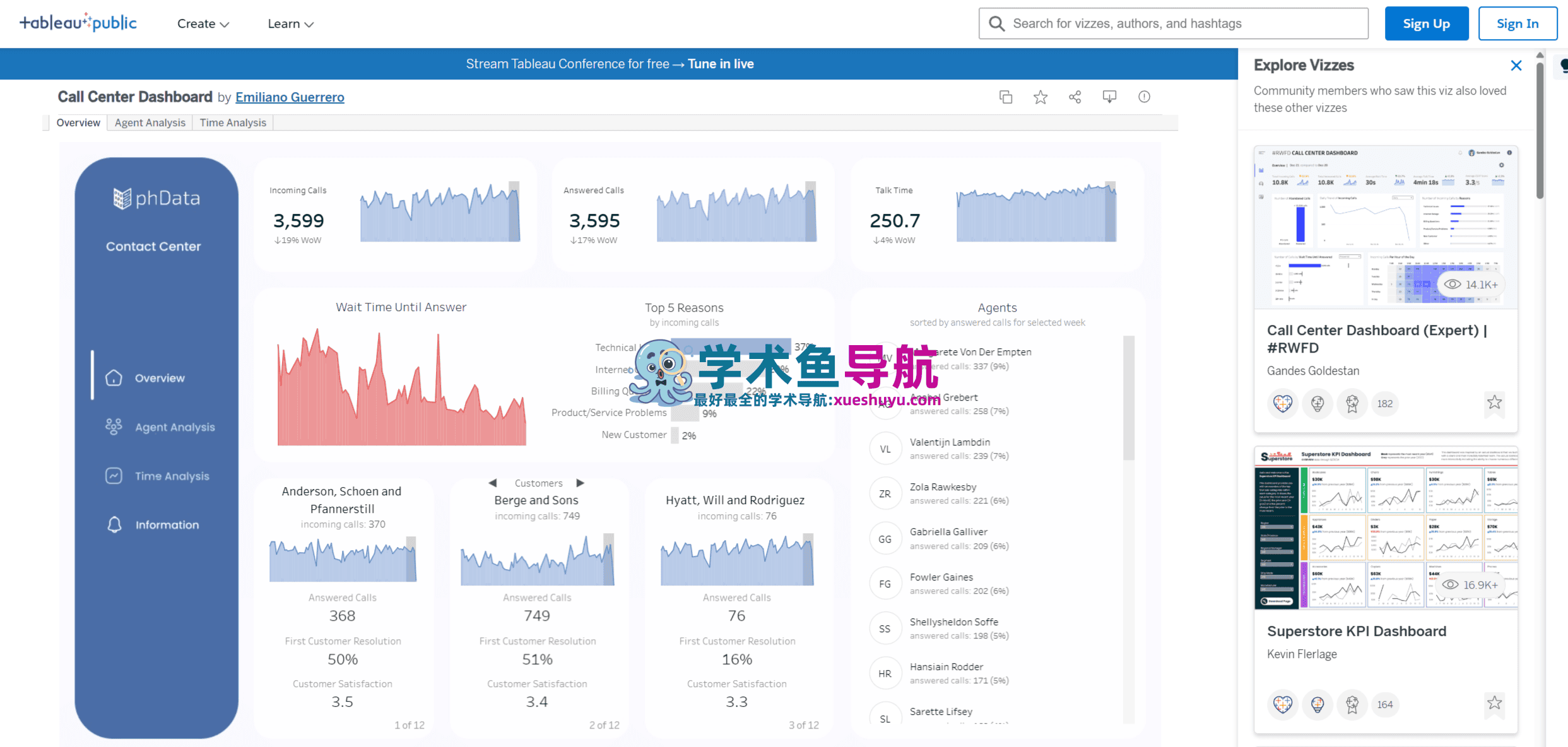1568x747 pixels.
Task: Open the share icon for this viz
Action: pyautogui.click(x=1075, y=97)
